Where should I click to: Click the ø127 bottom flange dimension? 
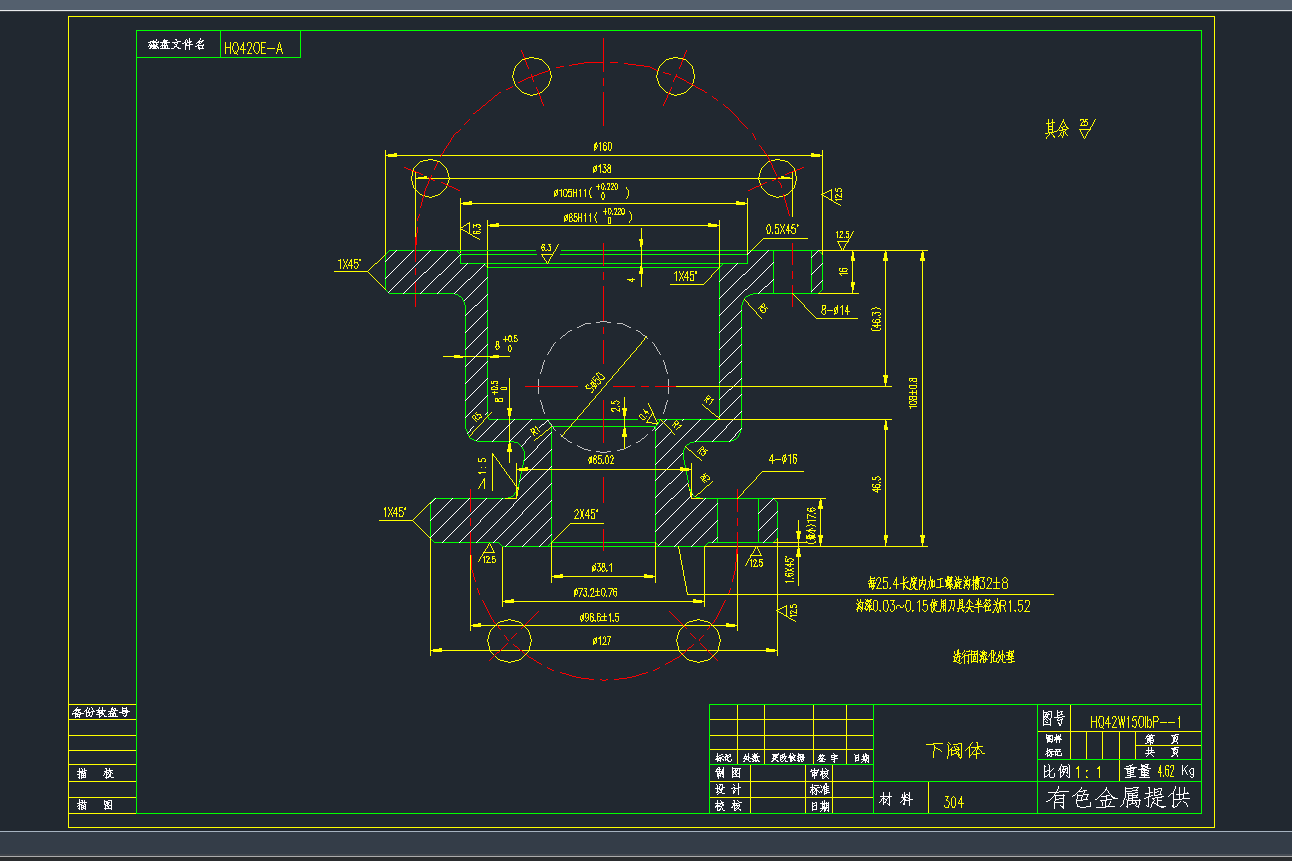coord(602,640)
